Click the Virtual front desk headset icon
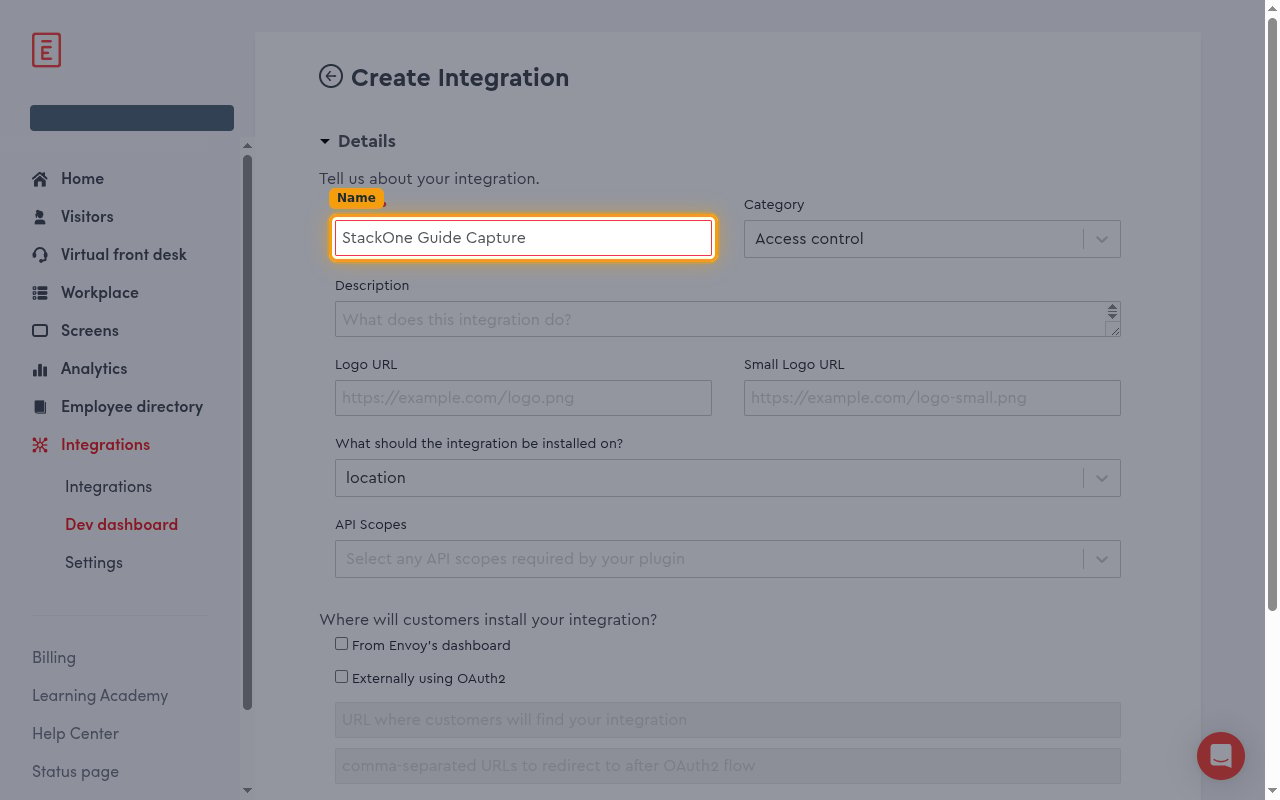Screen dimensions: 1280x800 pos(40,255)
